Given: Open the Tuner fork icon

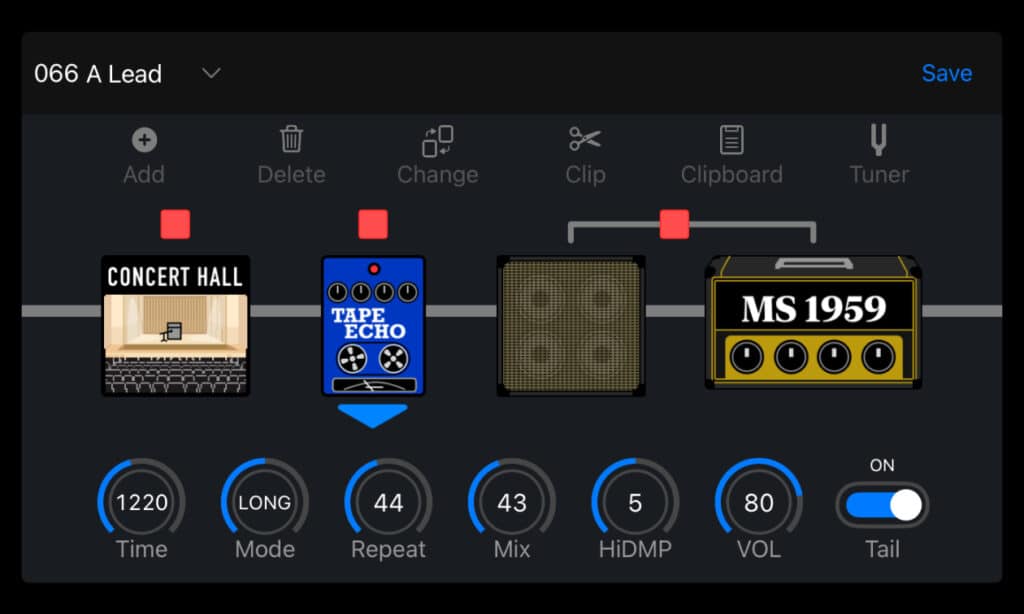Looking at the screenshot, I should coord(879,140).
